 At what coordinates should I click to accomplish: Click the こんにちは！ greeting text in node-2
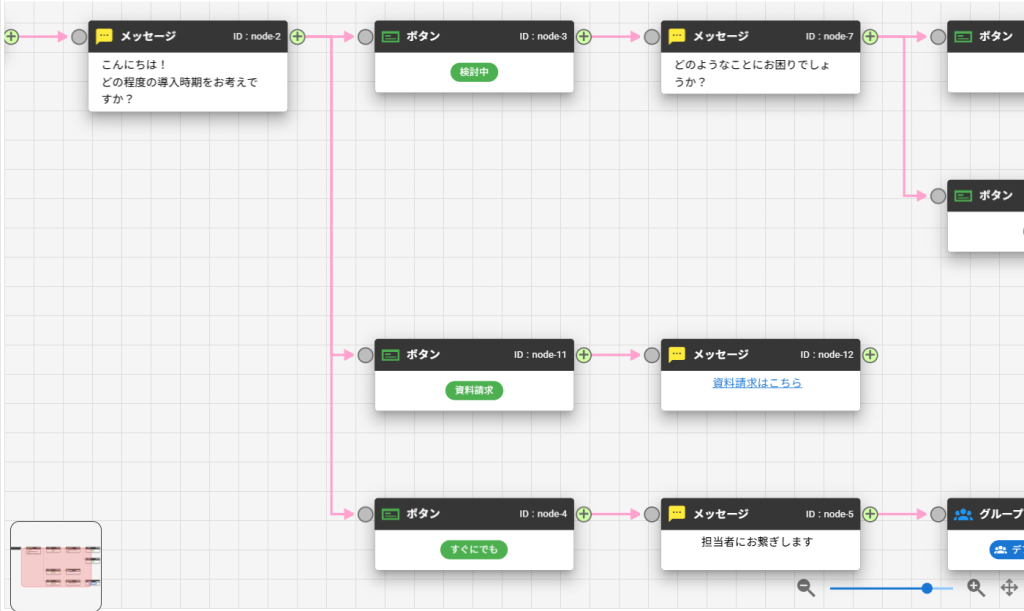click(x=135, y=65)
